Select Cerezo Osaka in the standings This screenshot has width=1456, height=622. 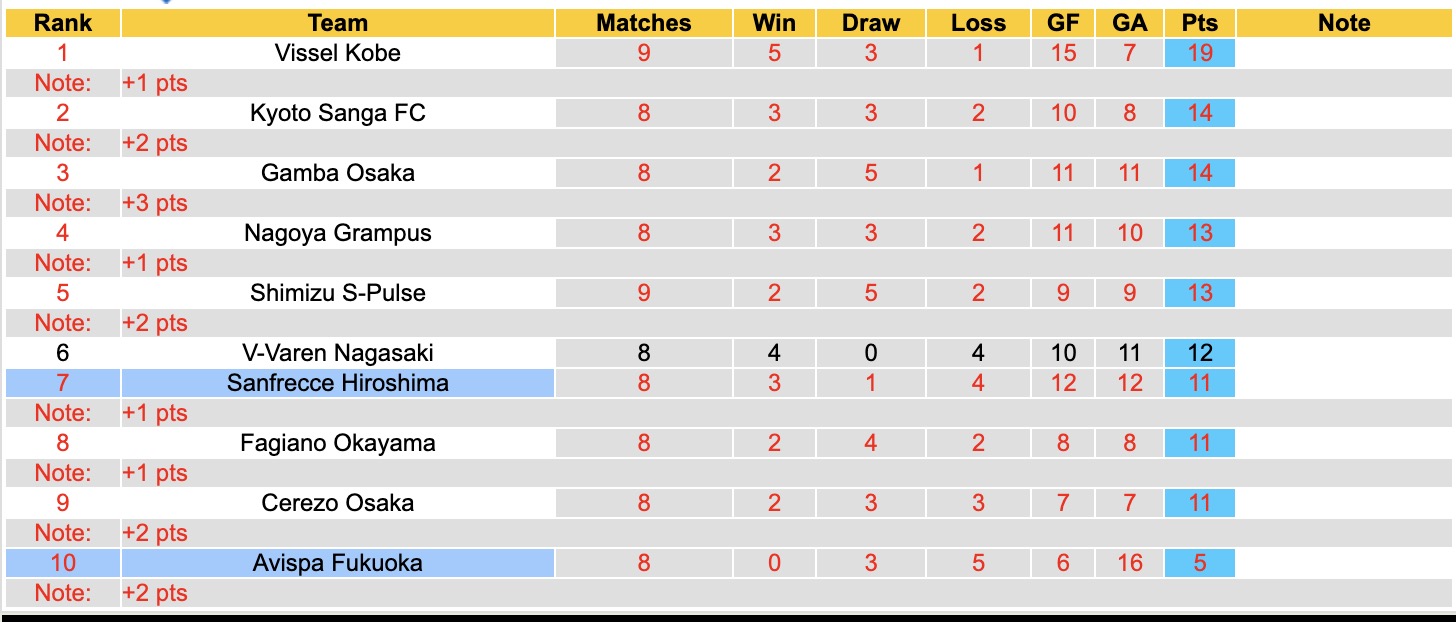(338, 503)
